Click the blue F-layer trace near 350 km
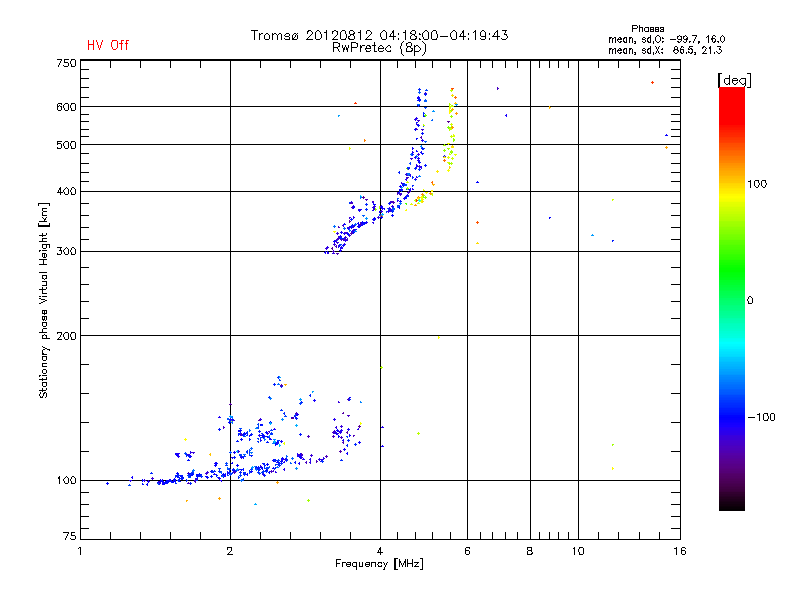This screenshot has height=600, width=800. (x=357, y=222)
